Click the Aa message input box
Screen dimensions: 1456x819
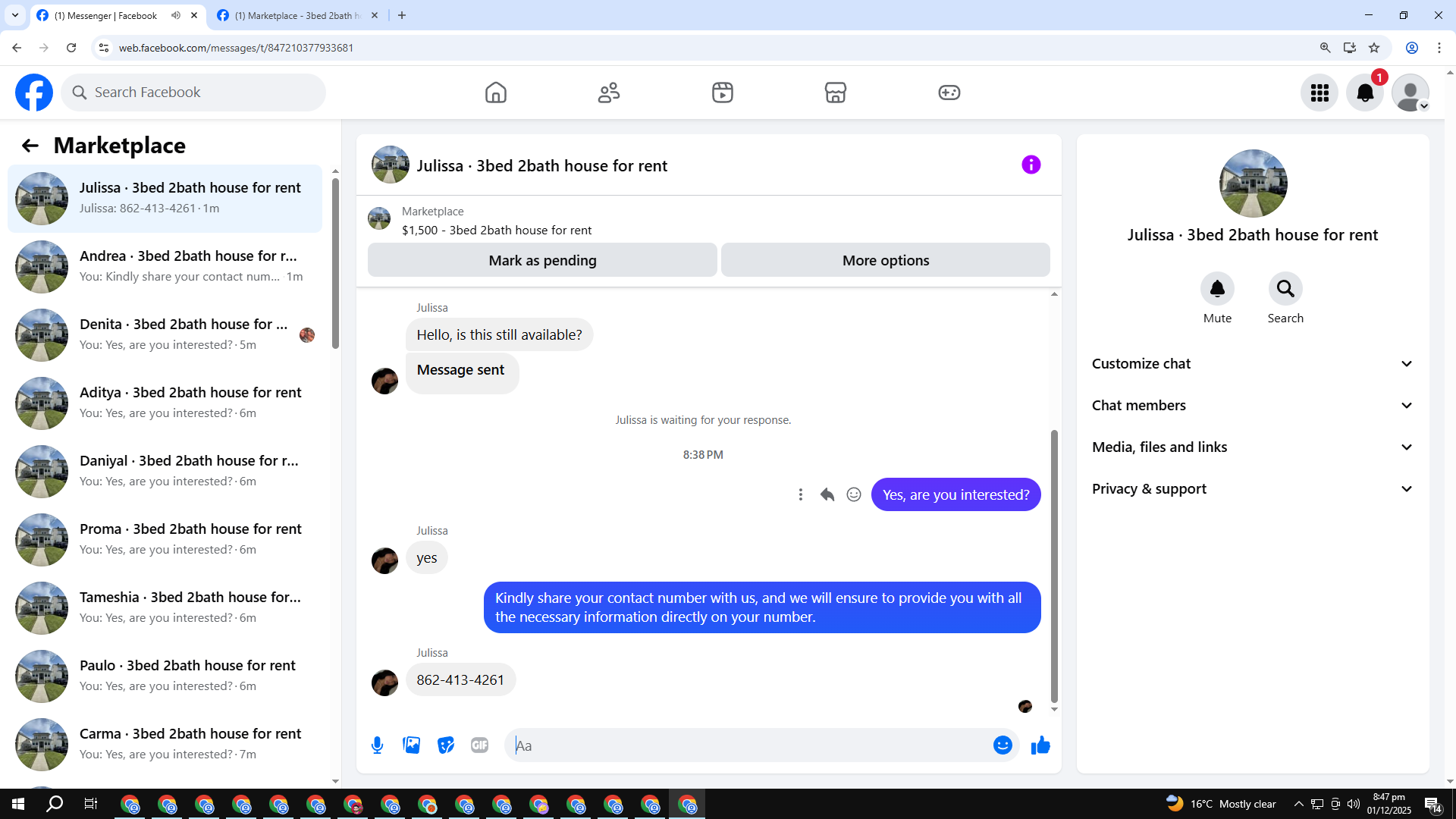click(x=747, y=745)
